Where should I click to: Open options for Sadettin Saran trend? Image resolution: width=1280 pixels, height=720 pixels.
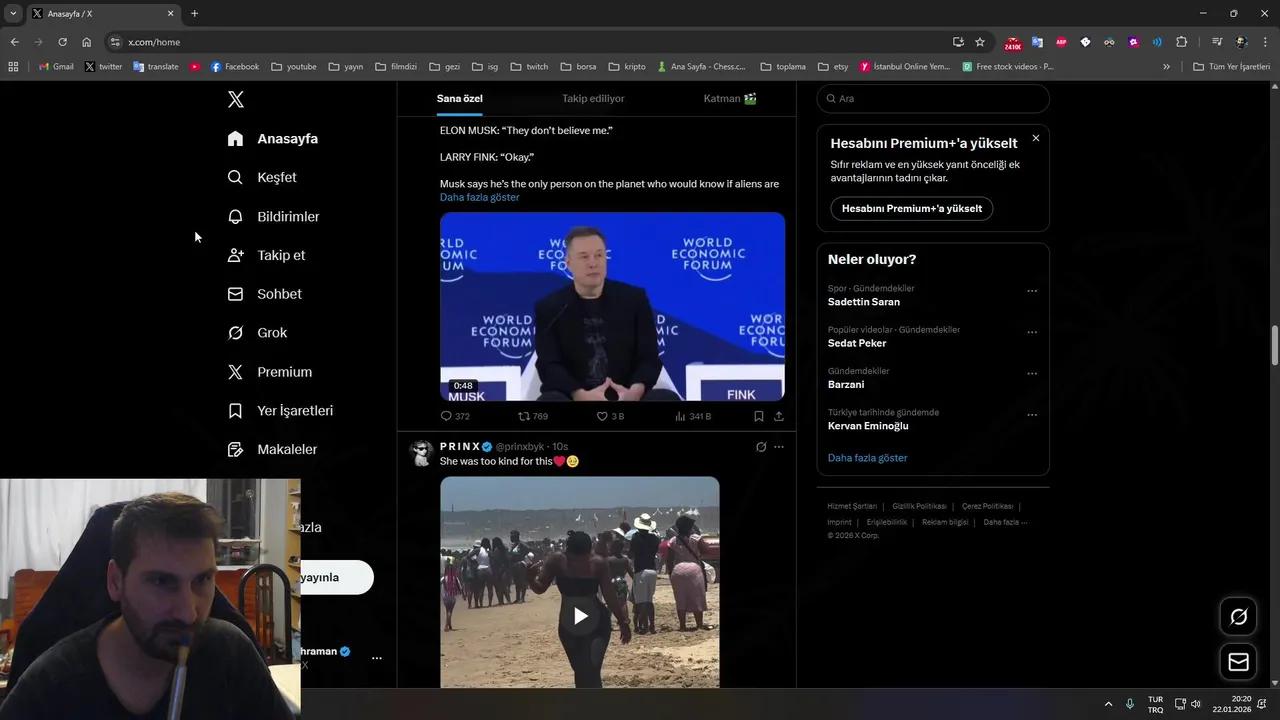click(x=1032, y=291)
